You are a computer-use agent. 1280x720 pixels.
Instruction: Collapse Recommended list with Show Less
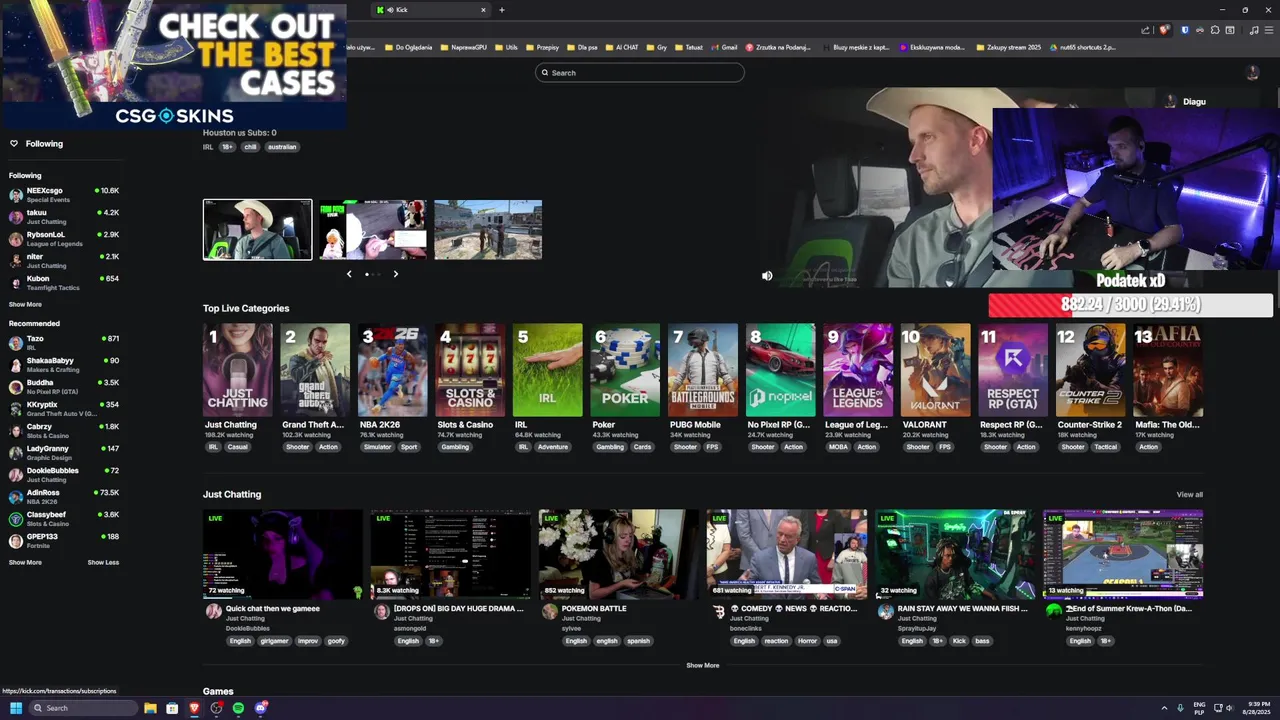click(103, 562)
